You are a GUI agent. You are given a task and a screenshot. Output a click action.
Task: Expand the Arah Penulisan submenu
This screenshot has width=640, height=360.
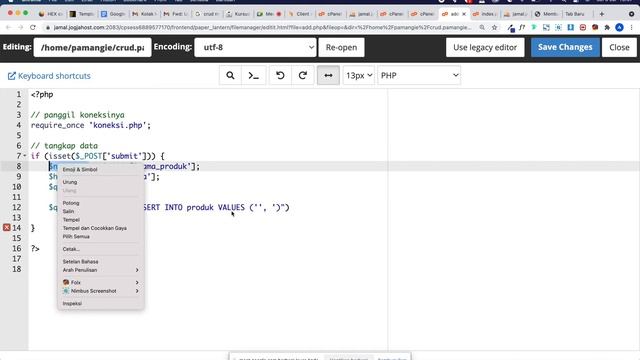[x=100, y=270]
